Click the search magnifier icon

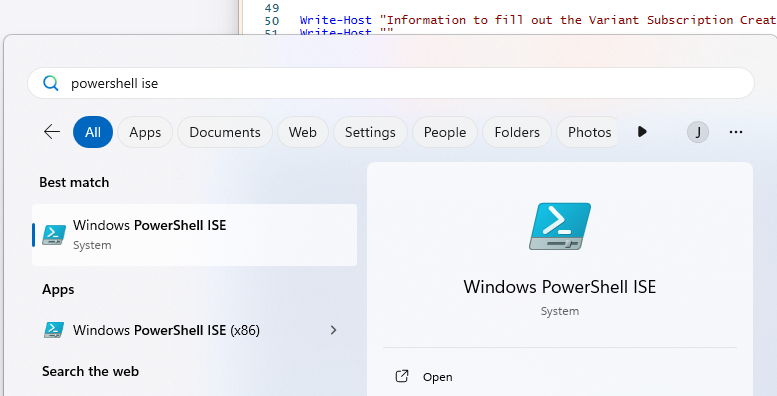pyautogui.click(x=51, y=83)
